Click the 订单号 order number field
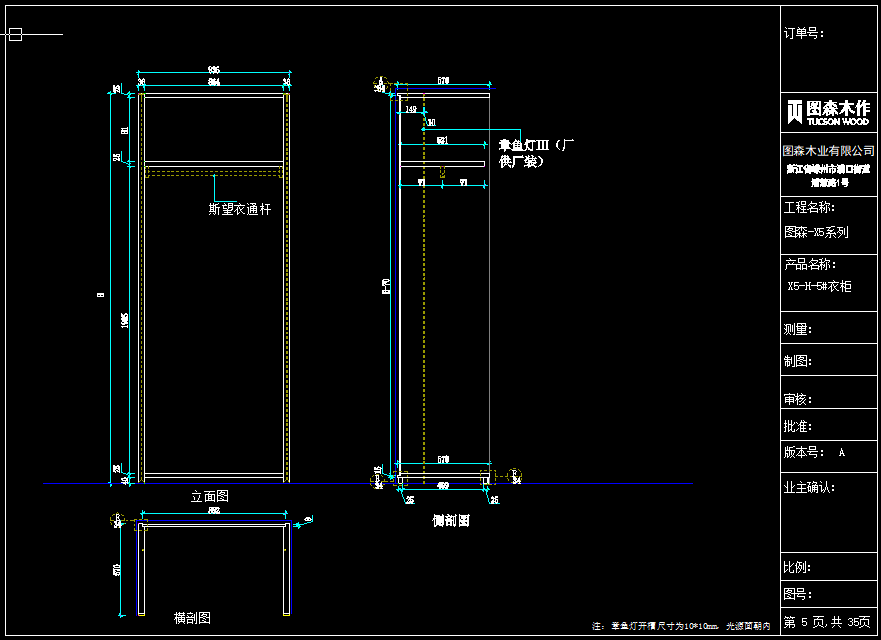Image resolution: width=881 pixels, height=640 pixels. (x=803, y=33)
